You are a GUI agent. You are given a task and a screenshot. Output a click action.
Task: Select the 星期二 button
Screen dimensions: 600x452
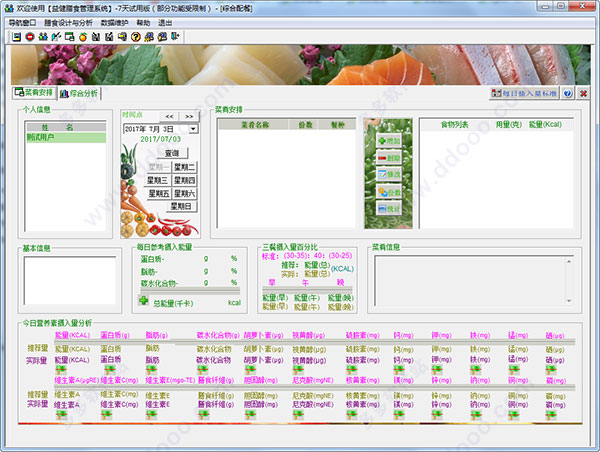point(184,167)
